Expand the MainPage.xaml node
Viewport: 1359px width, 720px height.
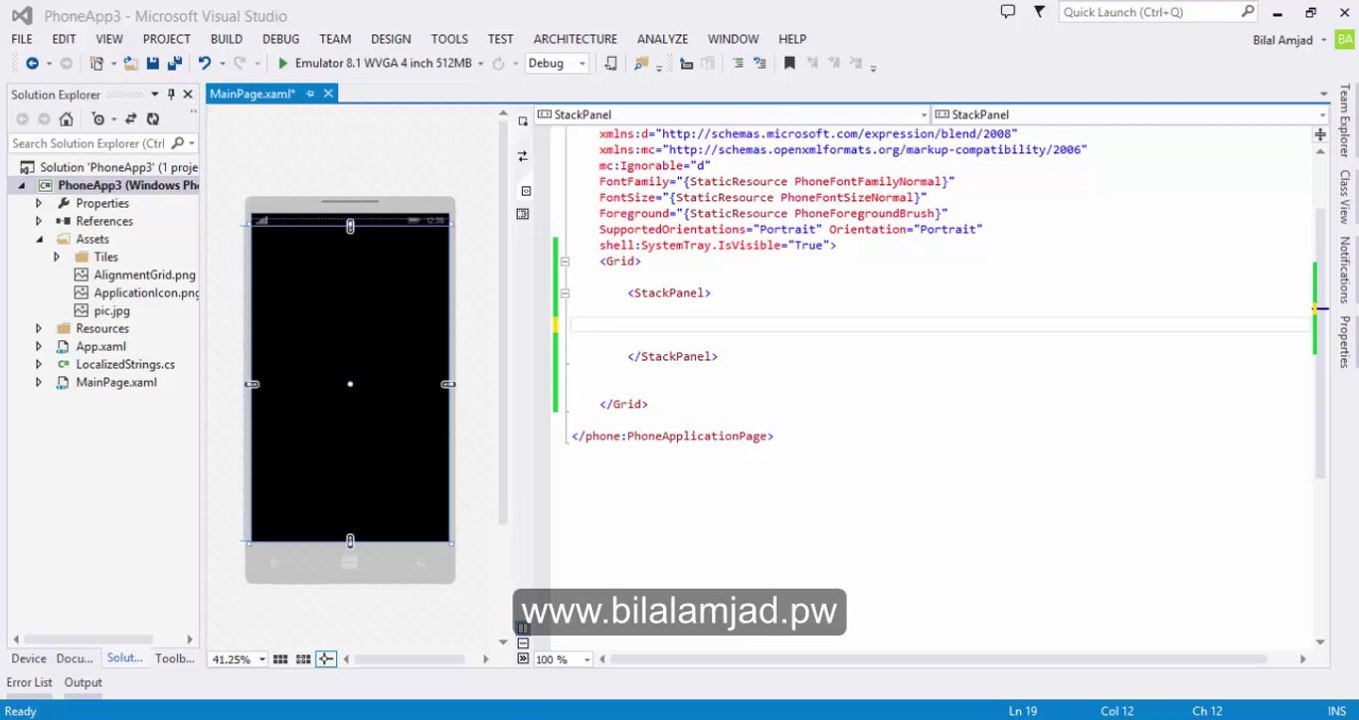click(39, 382)
